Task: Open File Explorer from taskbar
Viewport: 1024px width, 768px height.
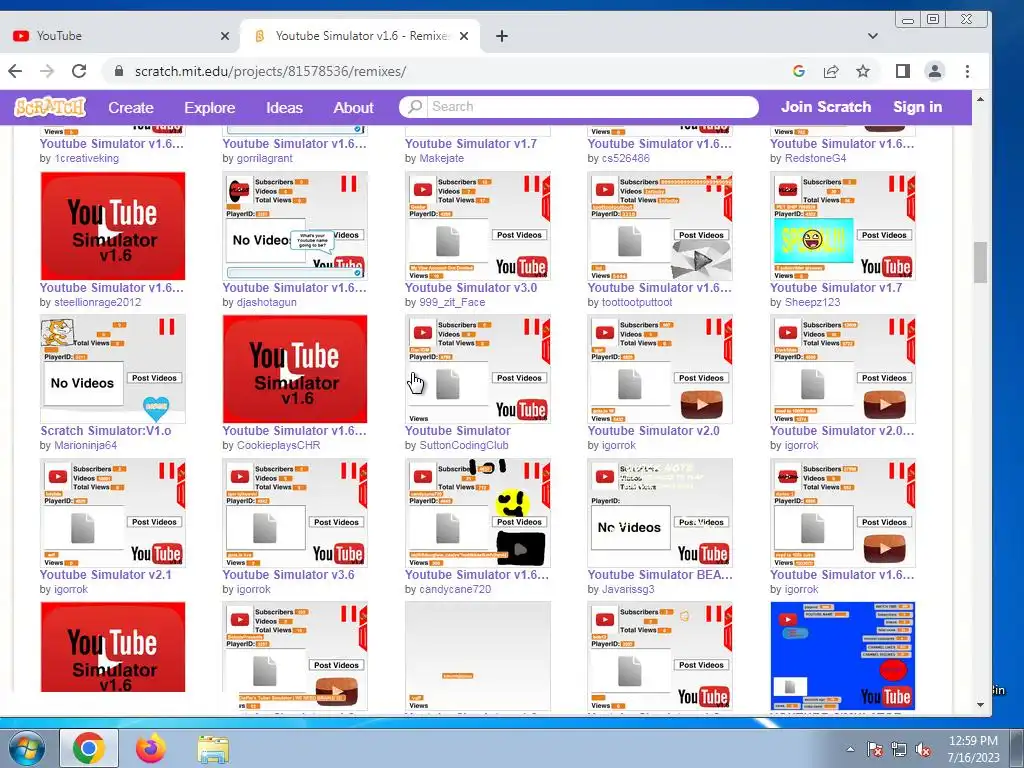Action: coord(213,748)
